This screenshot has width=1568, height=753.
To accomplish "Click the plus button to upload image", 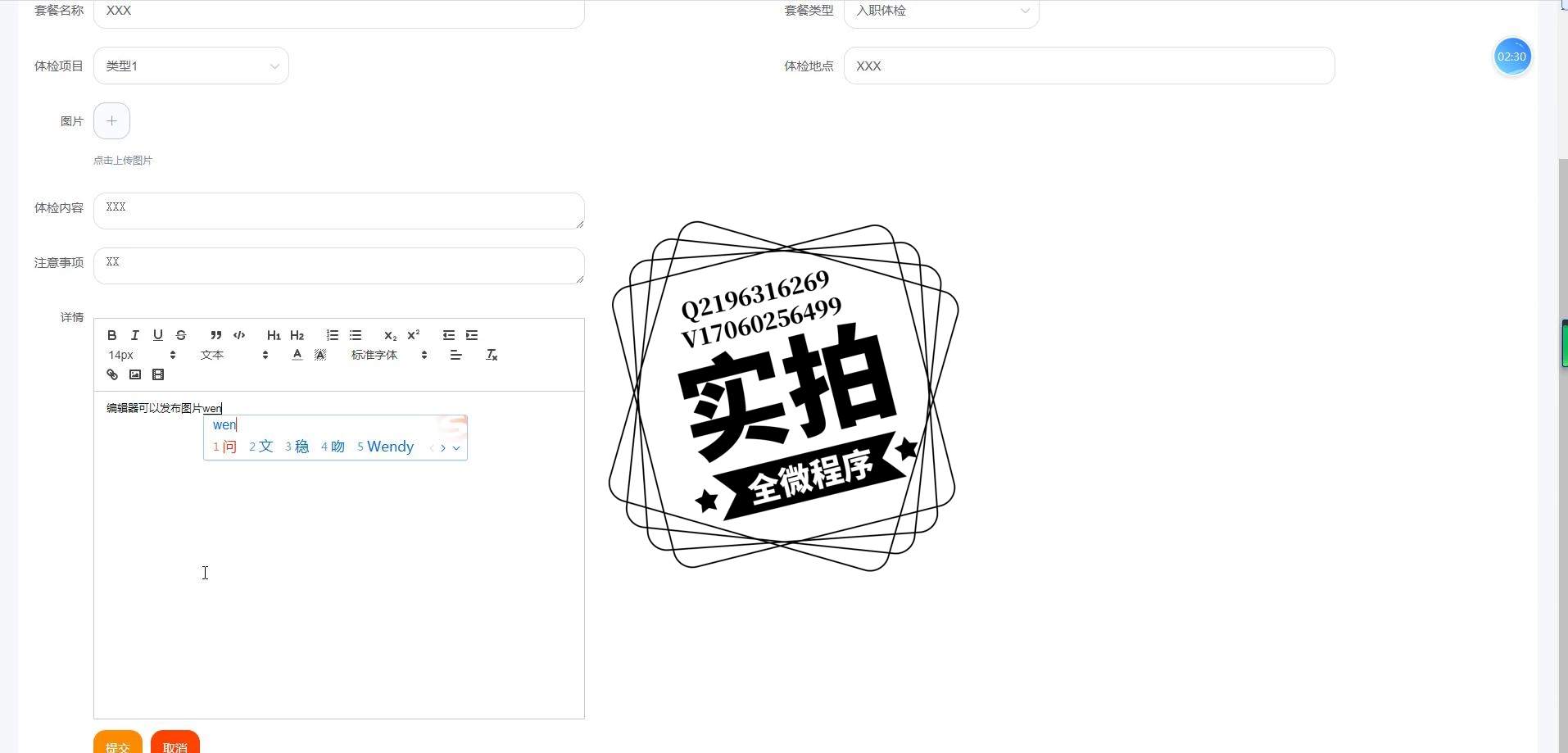I will (x=112, y=121).
